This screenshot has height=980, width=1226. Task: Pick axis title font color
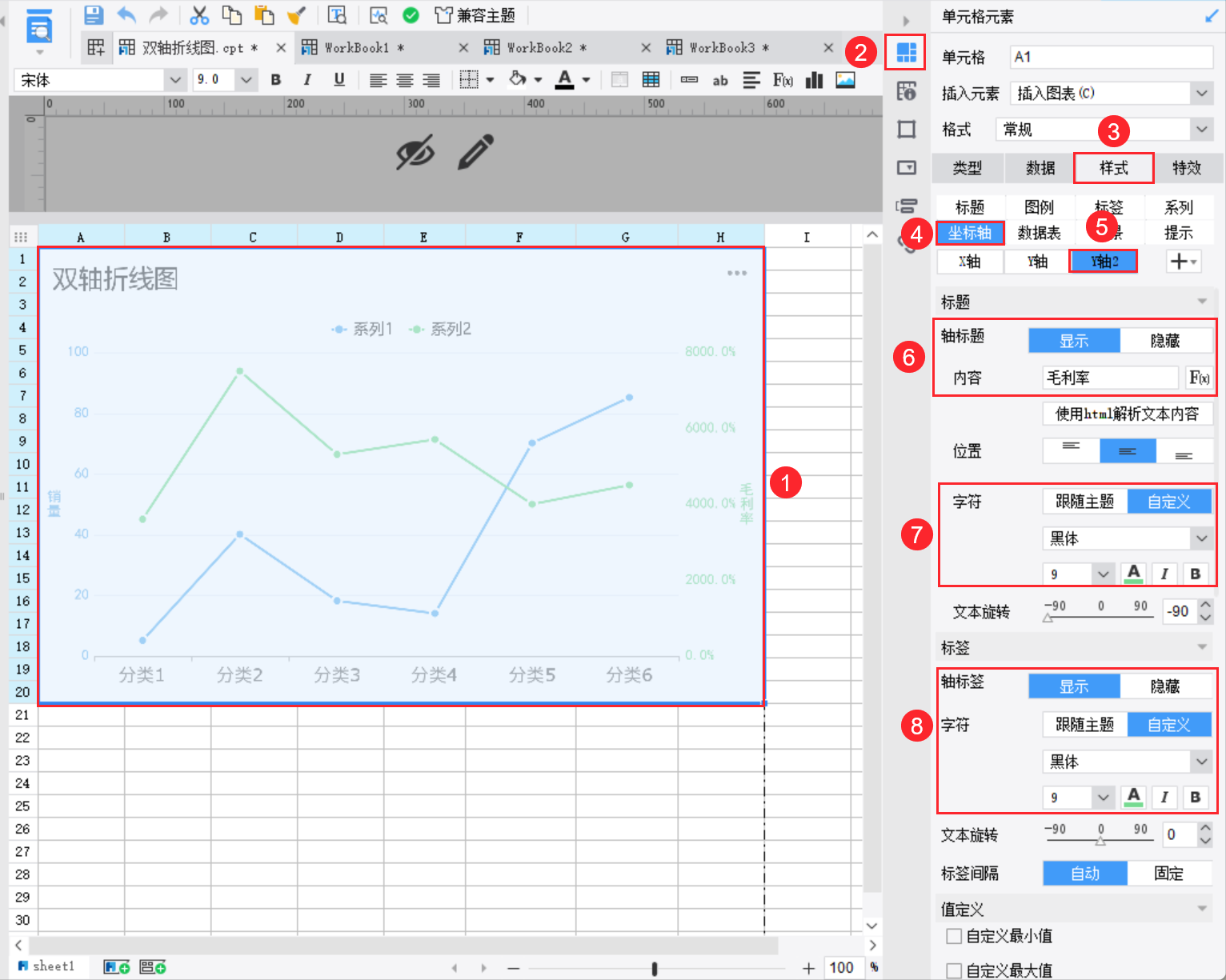1133,574
